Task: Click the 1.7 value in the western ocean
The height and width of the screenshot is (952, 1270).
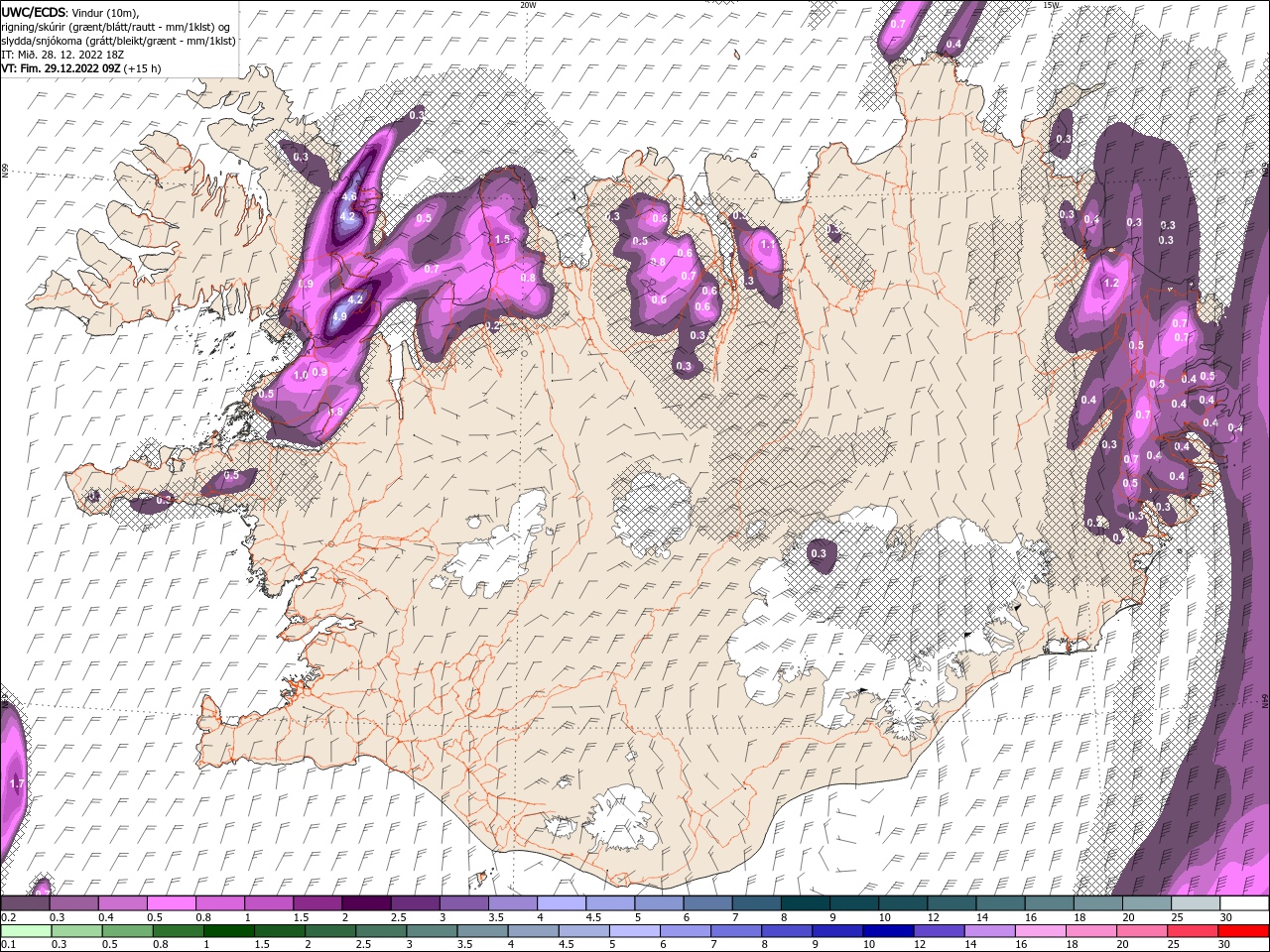Action: [x=16, y=784]
